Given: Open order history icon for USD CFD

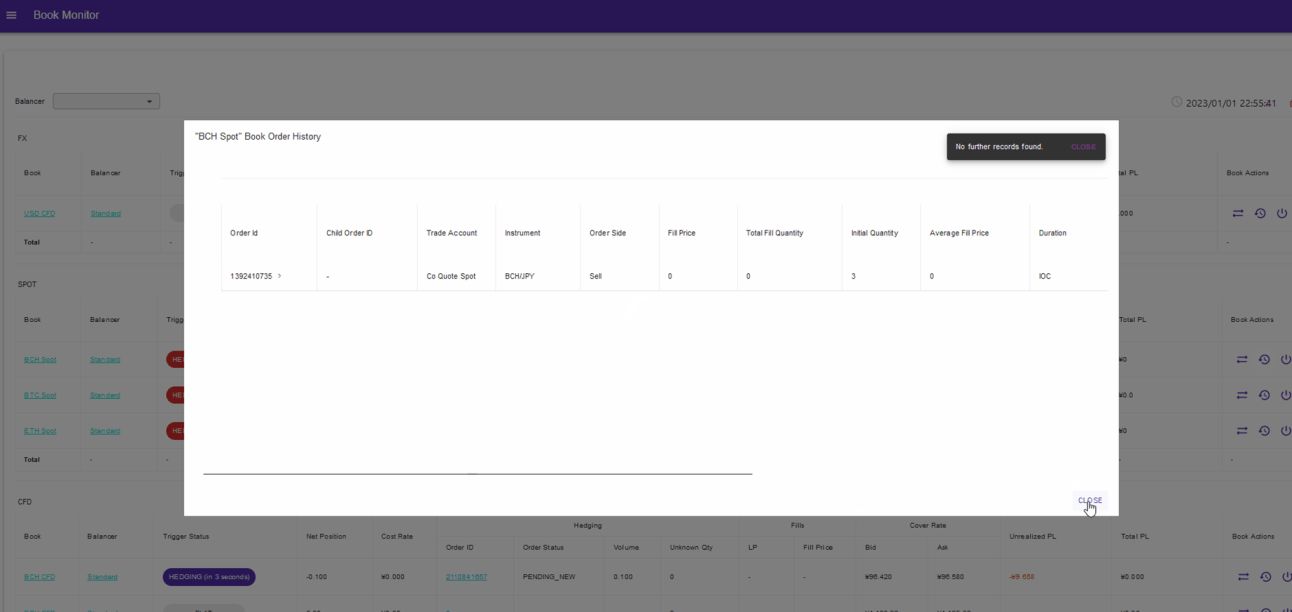Looking at the screenshot, I should coord(1260,213).
